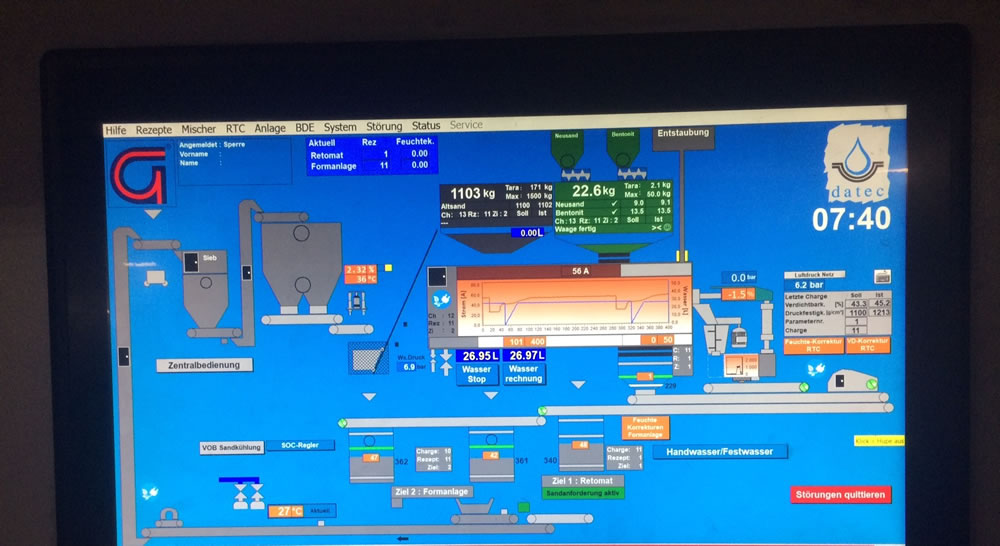Click the 26.97 L water value field
1000x546 pixels.
(x=524, y=355)
